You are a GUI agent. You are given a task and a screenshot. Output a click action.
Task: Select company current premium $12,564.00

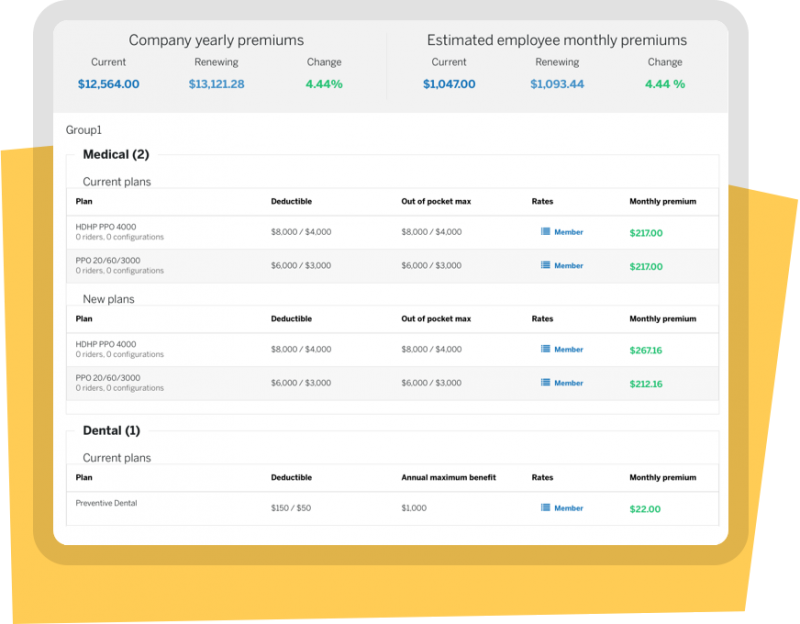pyautogui.click(x=108, y=84)
